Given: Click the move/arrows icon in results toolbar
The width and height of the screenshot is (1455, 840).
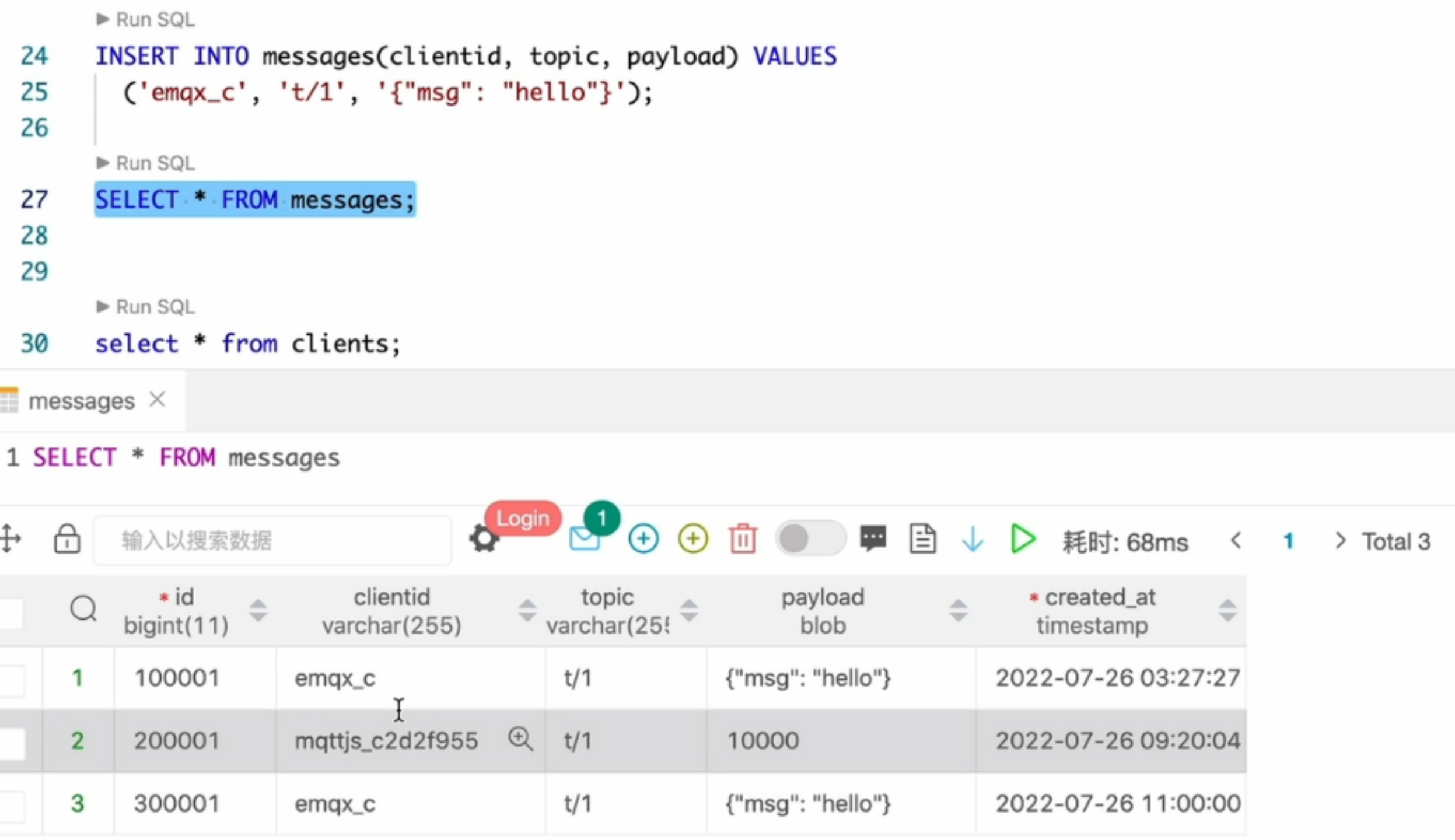Looking at the screenshot, I should [x=10, y=538].
